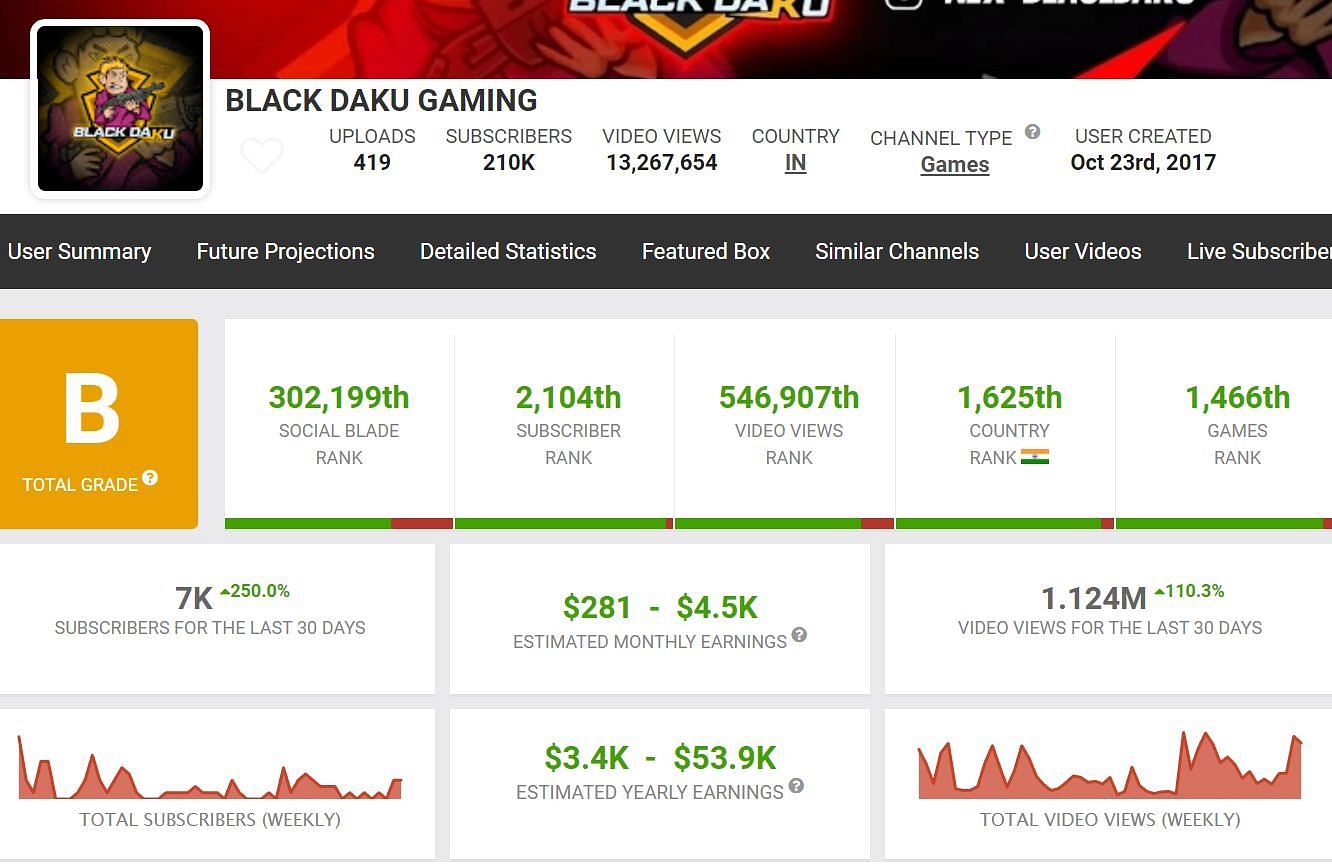Open the User Videos tab
This screenshot has width=1332, height=864.
point(1083,251)
